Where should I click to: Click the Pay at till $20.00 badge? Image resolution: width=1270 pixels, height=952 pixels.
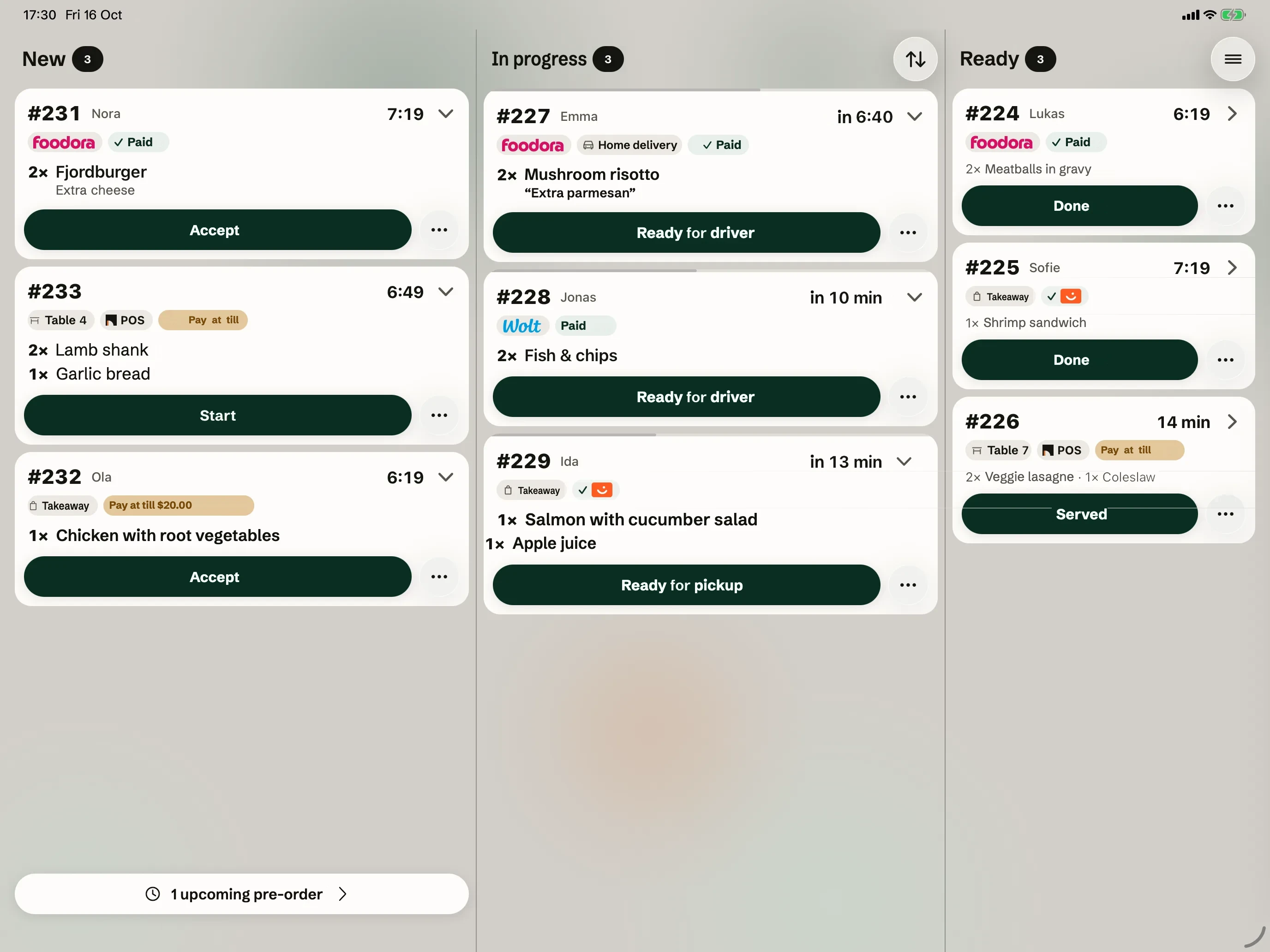[x=179, y=506]
